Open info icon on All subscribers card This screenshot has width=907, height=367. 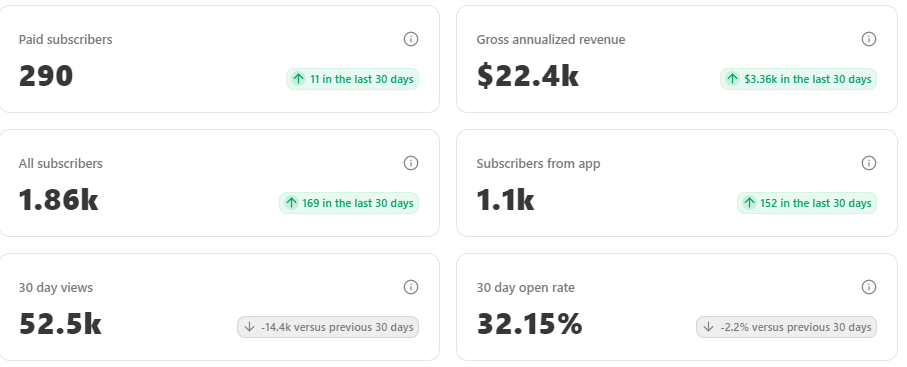point(411,163)
